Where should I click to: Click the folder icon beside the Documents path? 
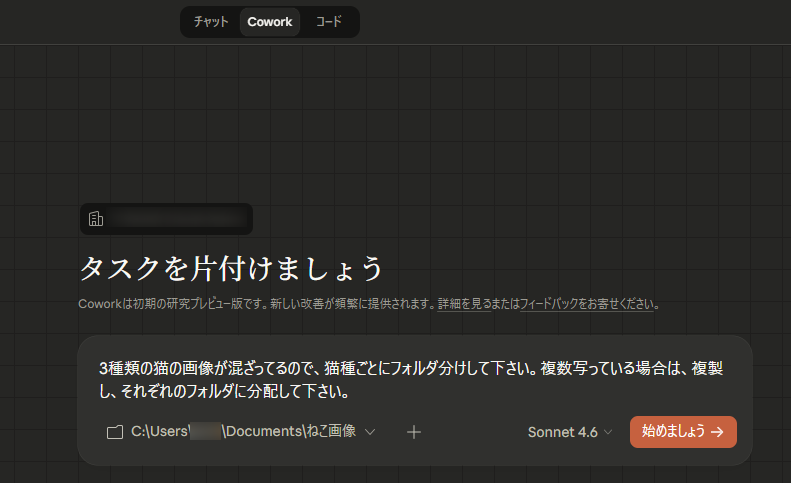(115, 432)
